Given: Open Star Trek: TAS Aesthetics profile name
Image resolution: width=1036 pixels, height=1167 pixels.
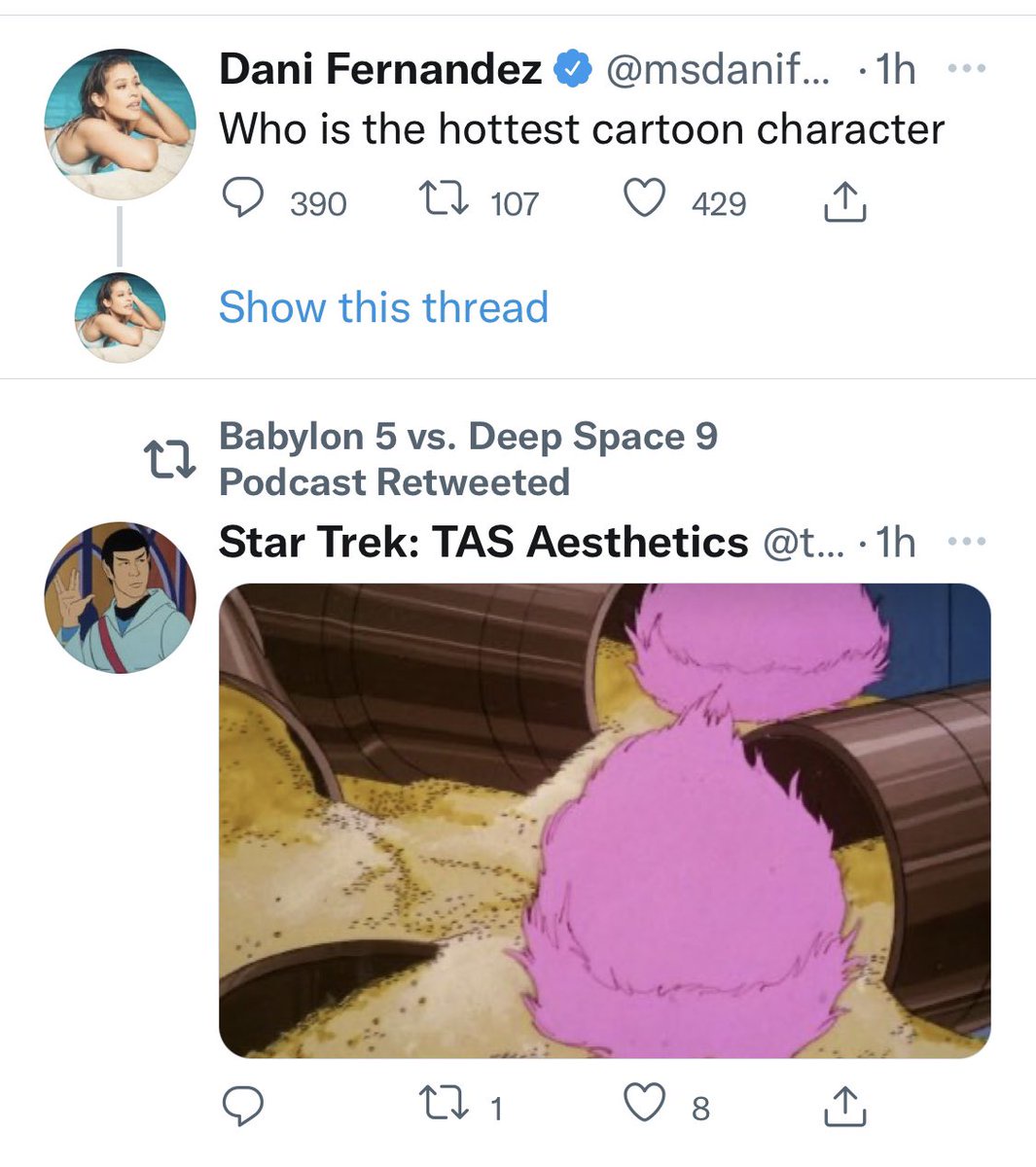Looking at the screenshot, I should click(x=483, y=542).
